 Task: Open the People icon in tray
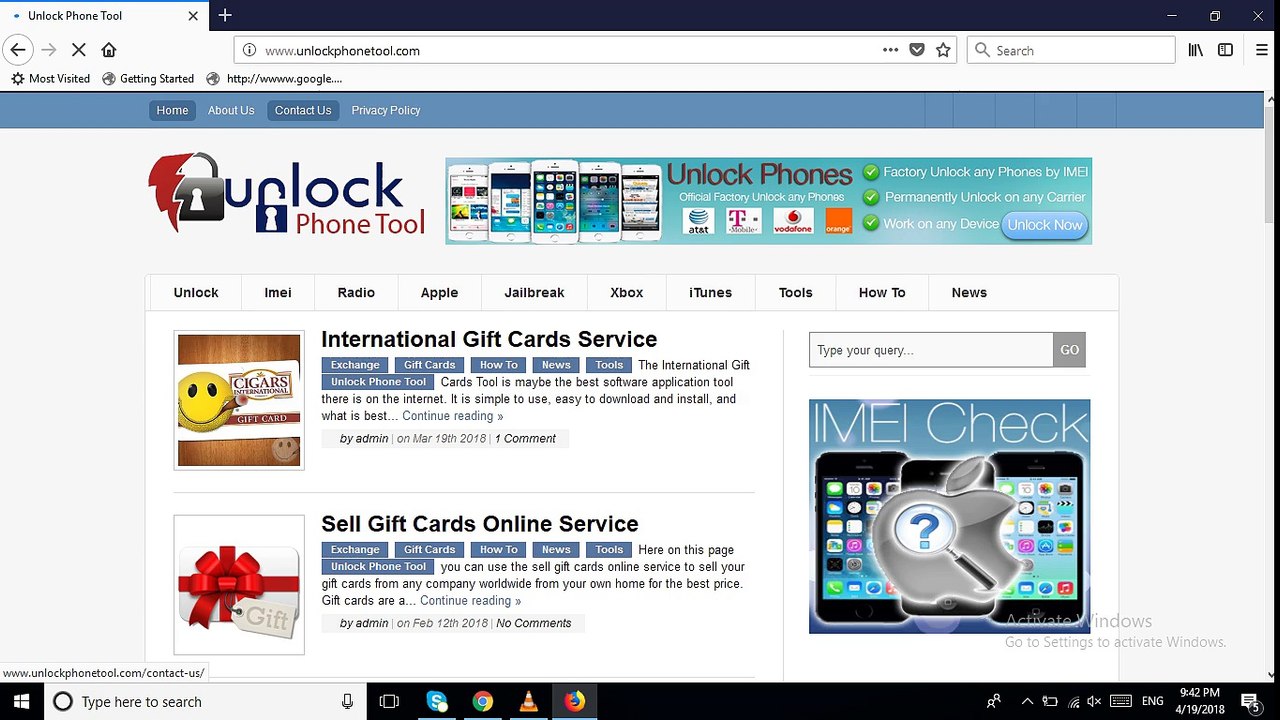(x=993, y=702)
